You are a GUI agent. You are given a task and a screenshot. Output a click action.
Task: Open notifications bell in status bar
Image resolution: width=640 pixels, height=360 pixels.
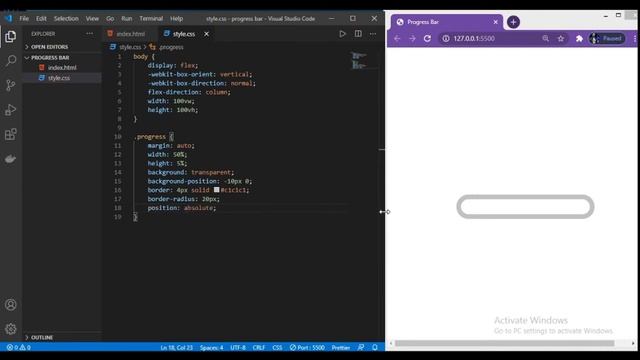(x=375, y=347)
